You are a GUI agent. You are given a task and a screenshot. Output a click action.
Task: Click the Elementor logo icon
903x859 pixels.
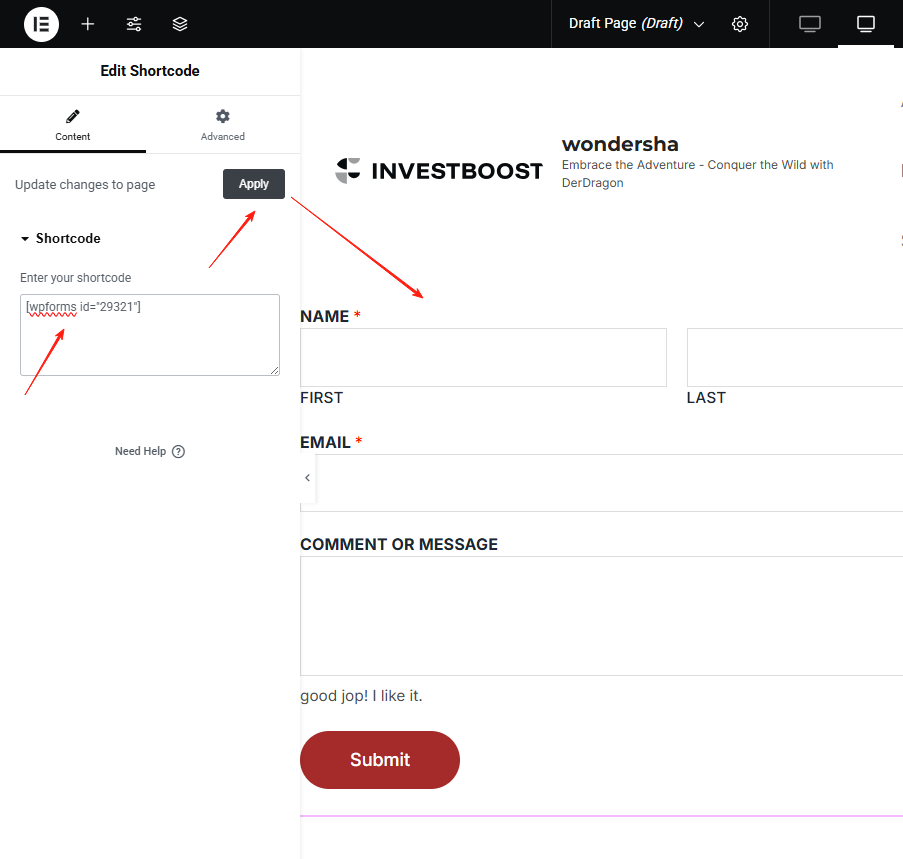41,24
